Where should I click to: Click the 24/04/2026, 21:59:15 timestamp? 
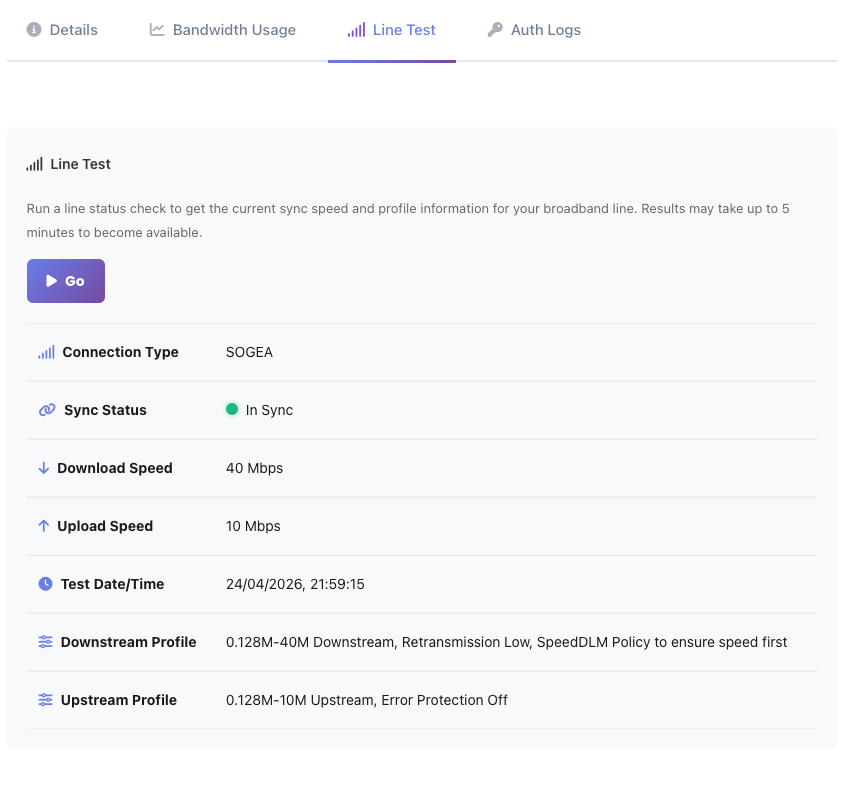coord(295,585)
